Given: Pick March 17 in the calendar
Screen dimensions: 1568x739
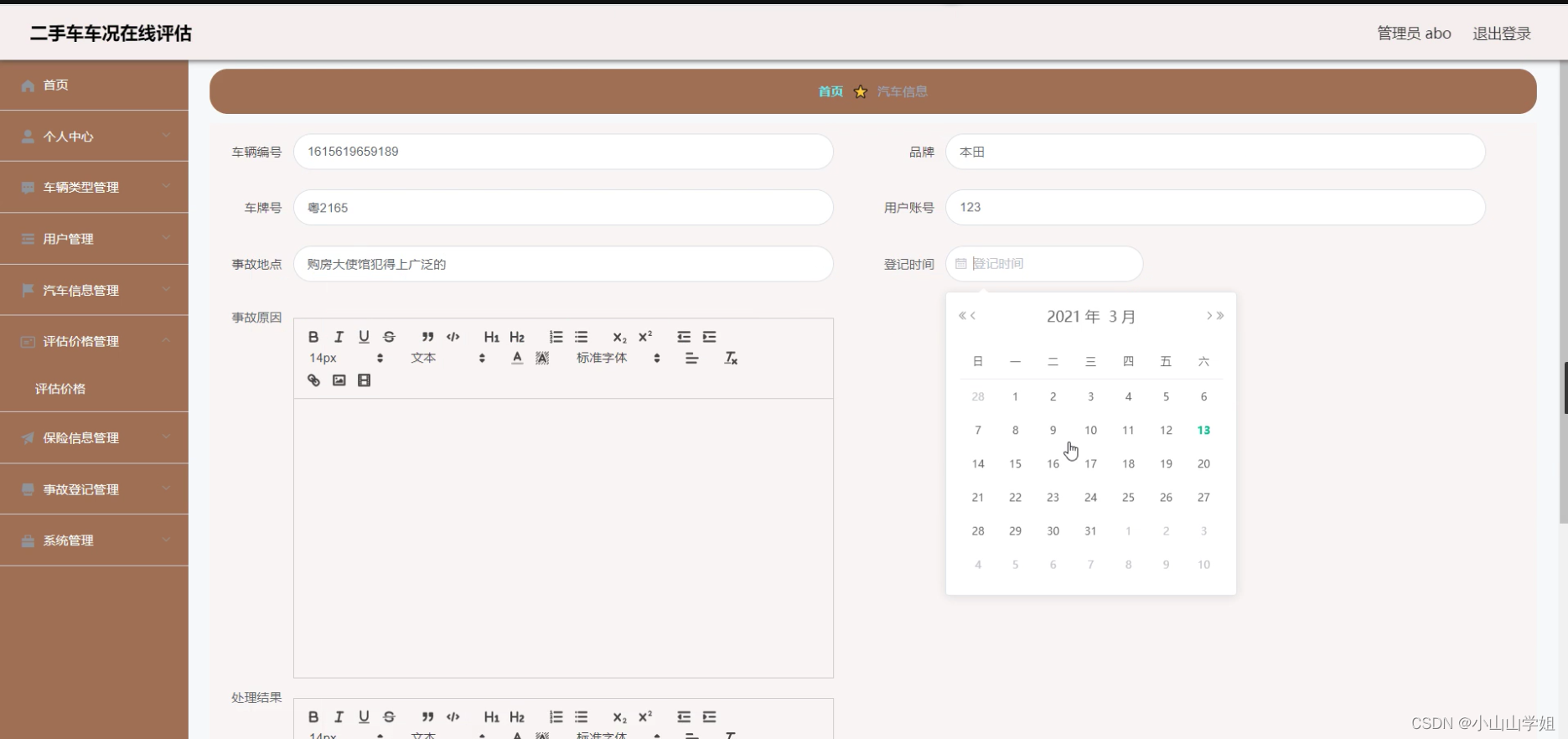Looking at the screenshot, I should pos(1090,463).
